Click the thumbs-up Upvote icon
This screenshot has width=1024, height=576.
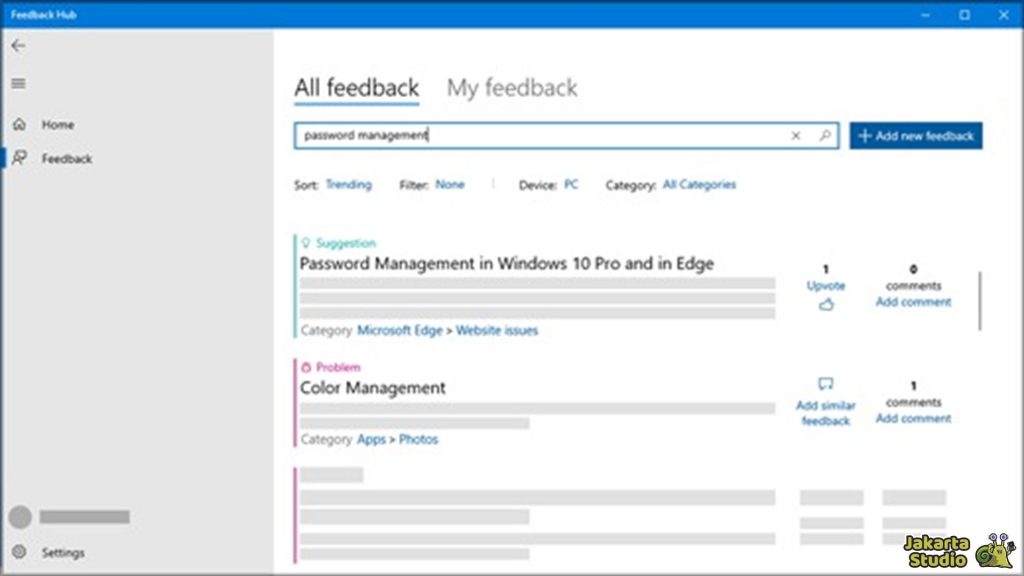pyautogui.click(x=826, y=305)
